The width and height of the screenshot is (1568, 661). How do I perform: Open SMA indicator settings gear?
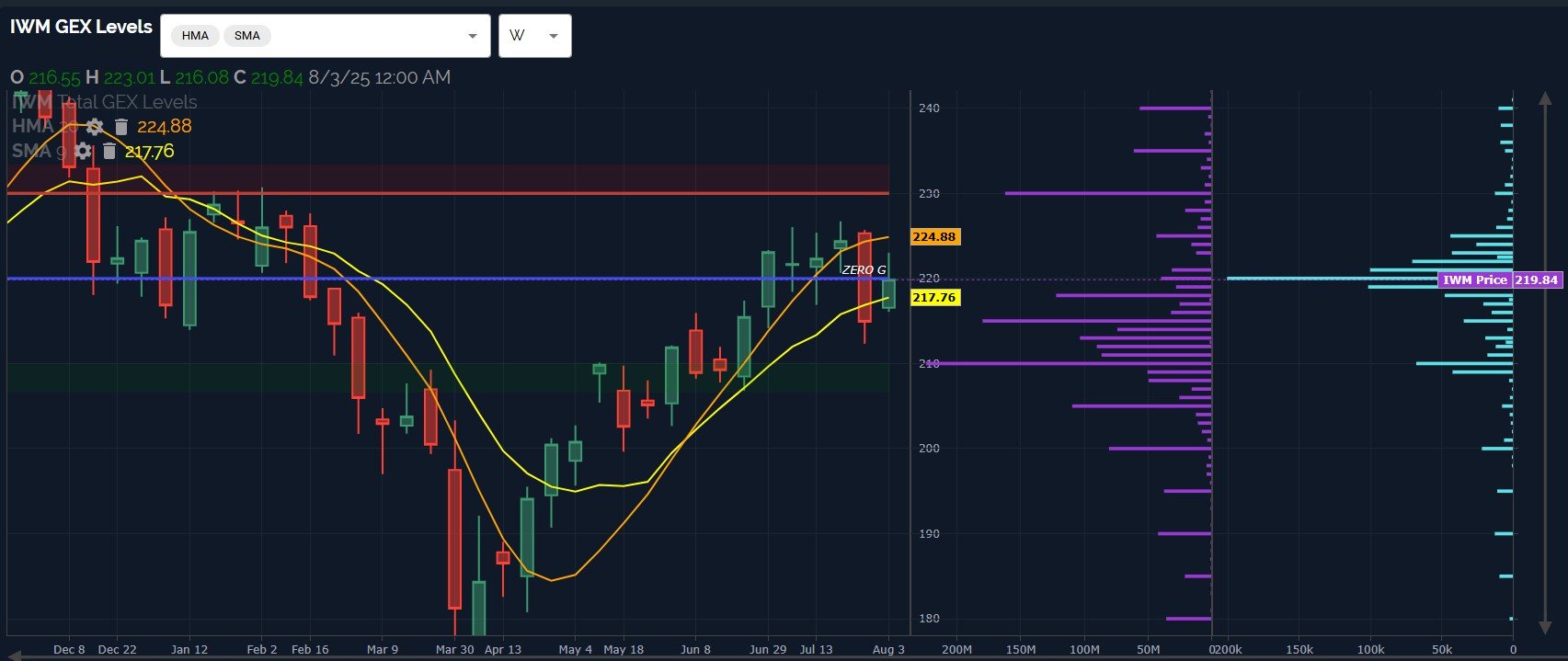click(83, 151)
